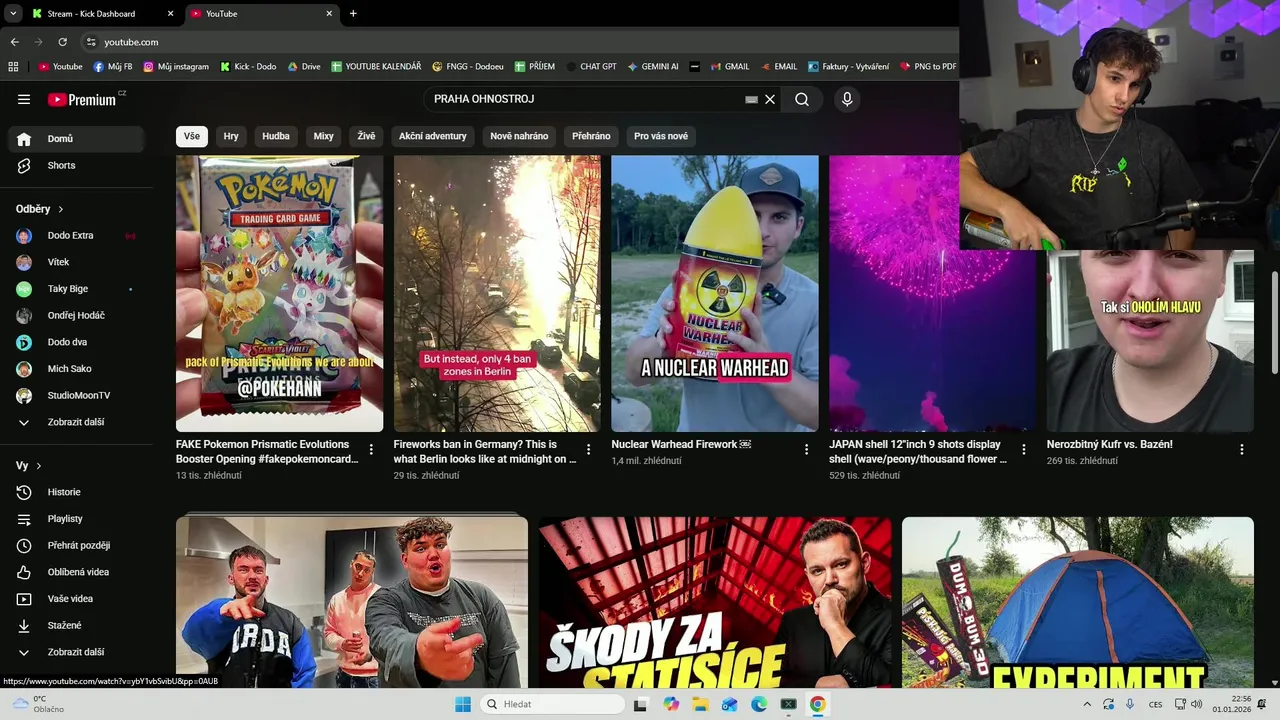Open Oblíbená videa in sidebar
The width and height of the screenshot is (1280, 720).
pyautogui.click(x=76, y=572)
